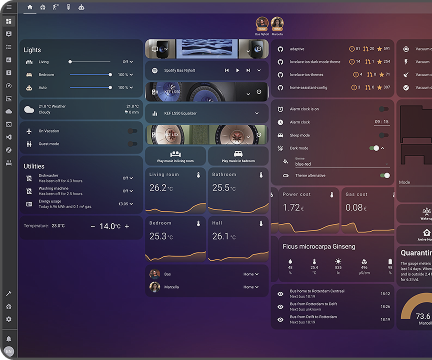The image size is (432, 360).
Task: Click the cloud icon in the sidebar
Action: (9, 111)
